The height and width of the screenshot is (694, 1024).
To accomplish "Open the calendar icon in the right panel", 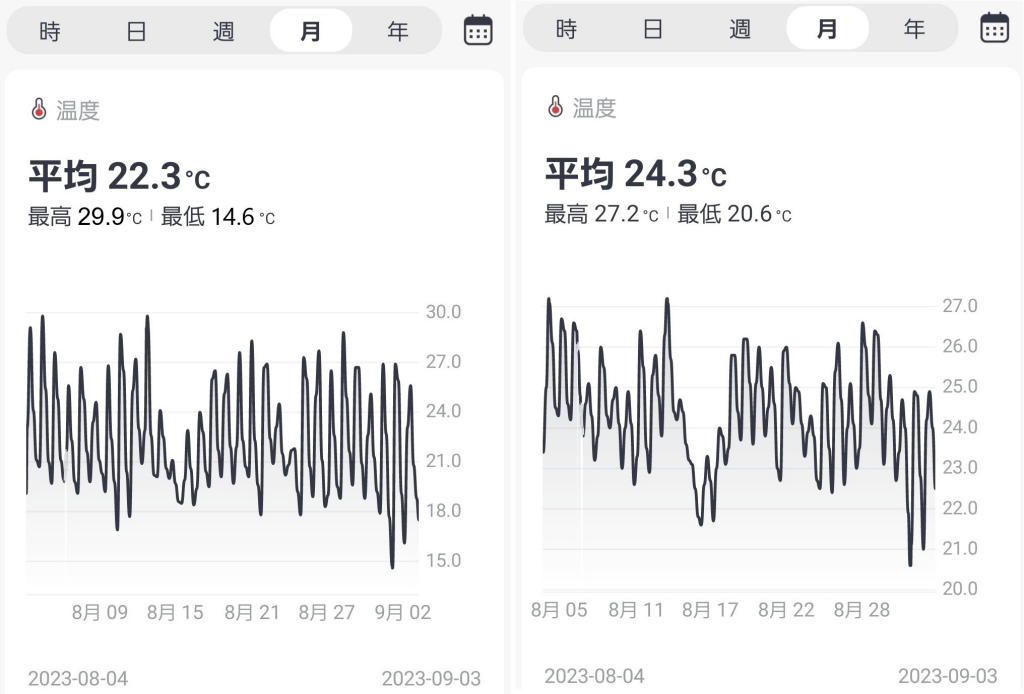I will (994, 28).
